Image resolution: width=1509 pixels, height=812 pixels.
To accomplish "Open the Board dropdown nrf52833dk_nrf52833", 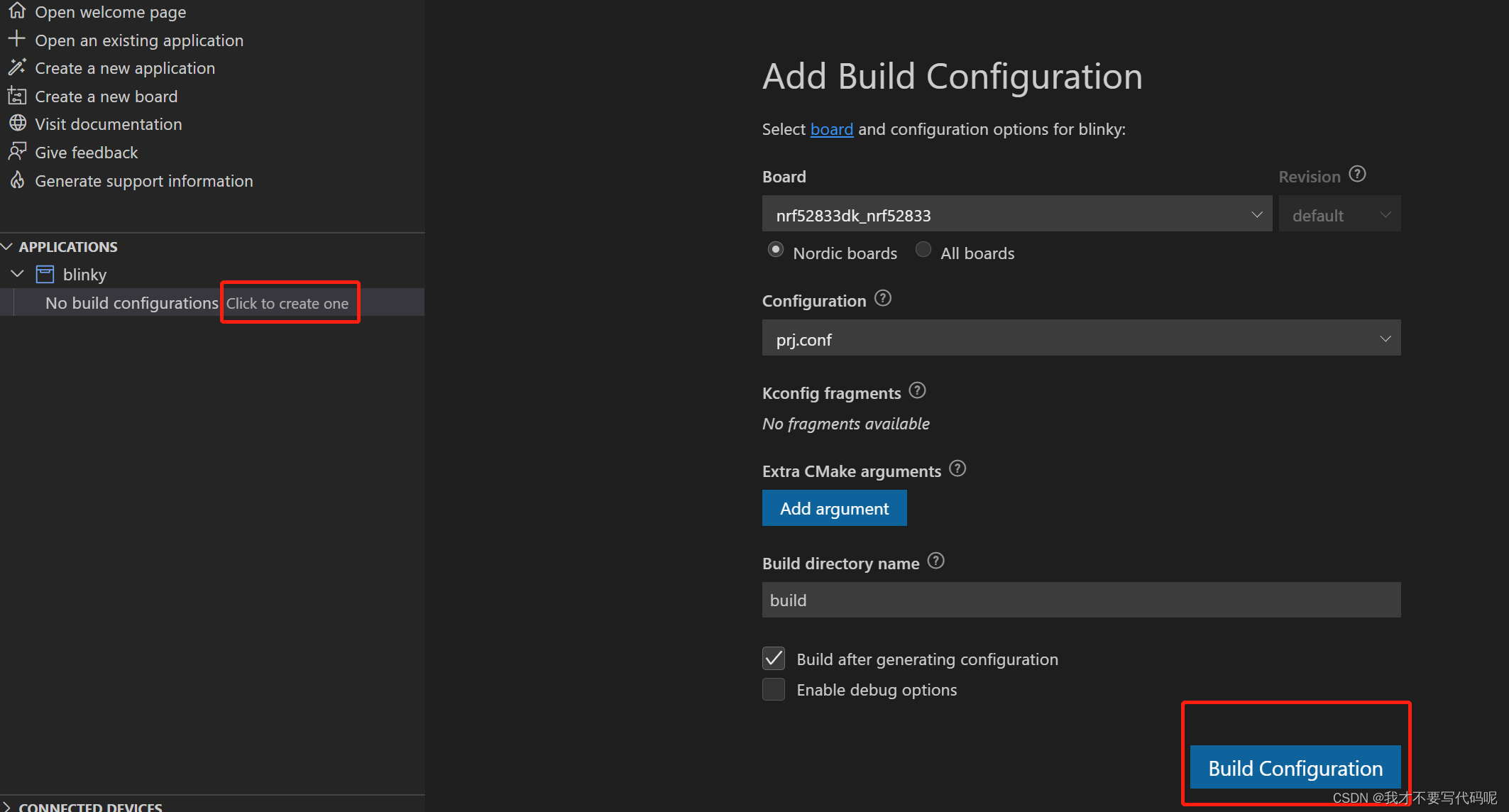I will (x=1016, y=214).
